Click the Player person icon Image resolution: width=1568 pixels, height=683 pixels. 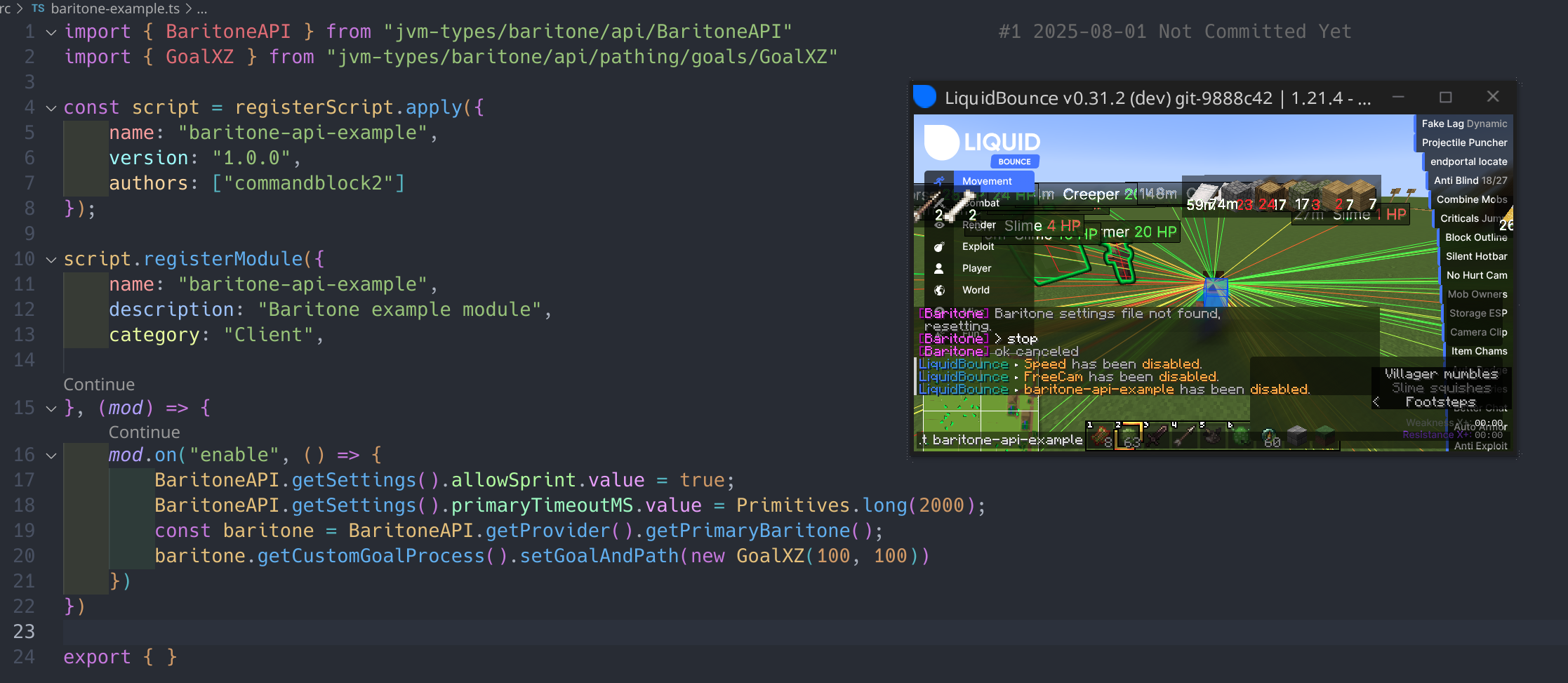(x=939, y=268)
